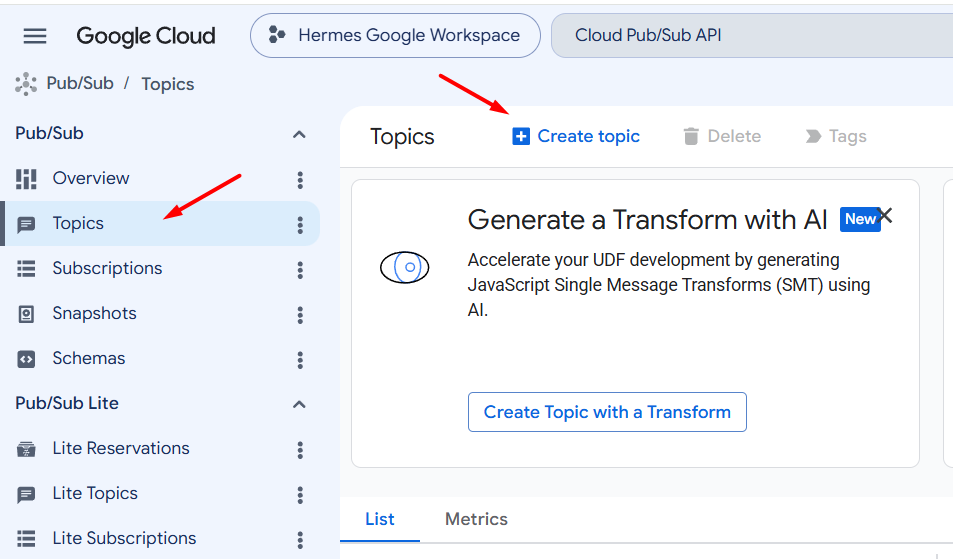
Task: Click the eye illustration on the AI card
Action: tap(404, 267)
